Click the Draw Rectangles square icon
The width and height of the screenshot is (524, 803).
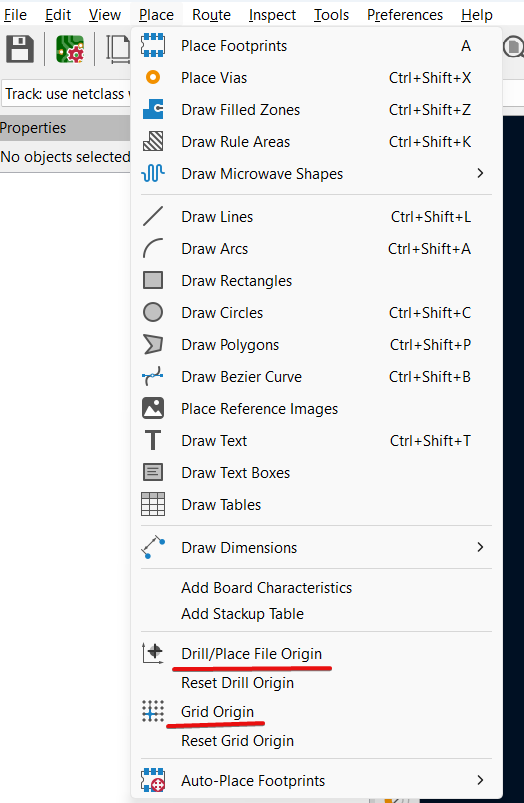pos(153,281)
